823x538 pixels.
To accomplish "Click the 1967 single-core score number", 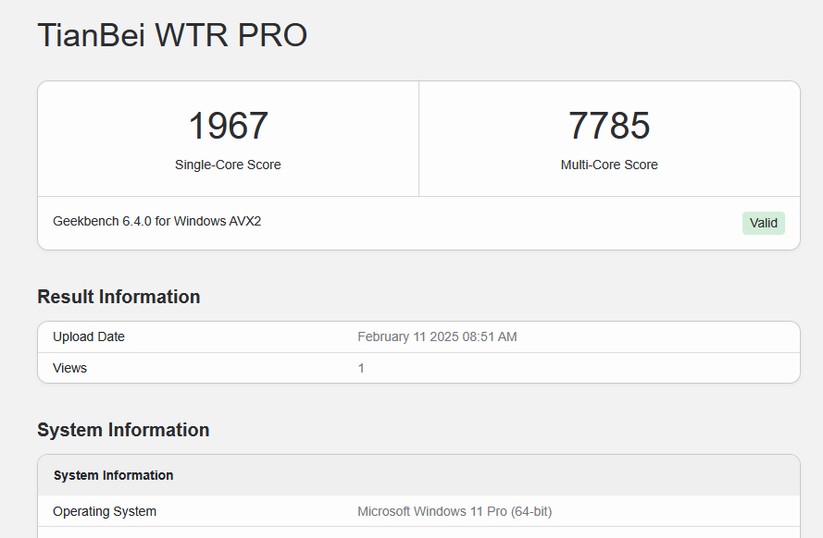I will tap(228, 126).
